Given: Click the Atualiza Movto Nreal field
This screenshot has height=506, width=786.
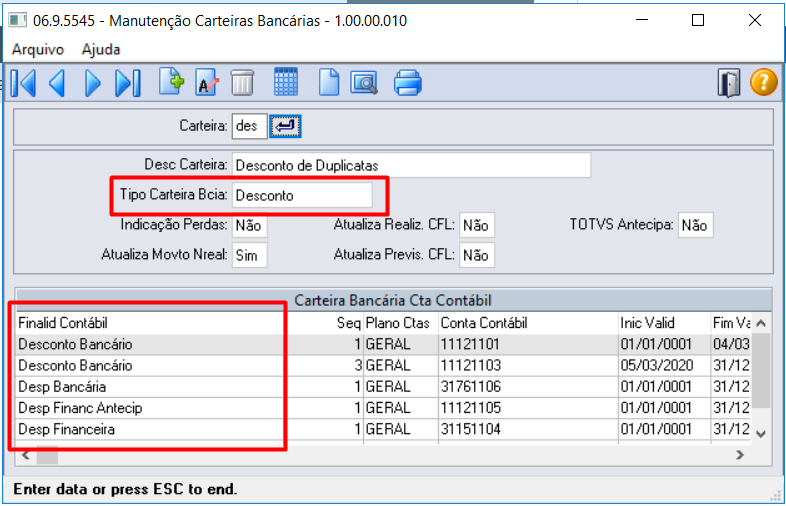Looking at the screenshot, I should [249, 255].
